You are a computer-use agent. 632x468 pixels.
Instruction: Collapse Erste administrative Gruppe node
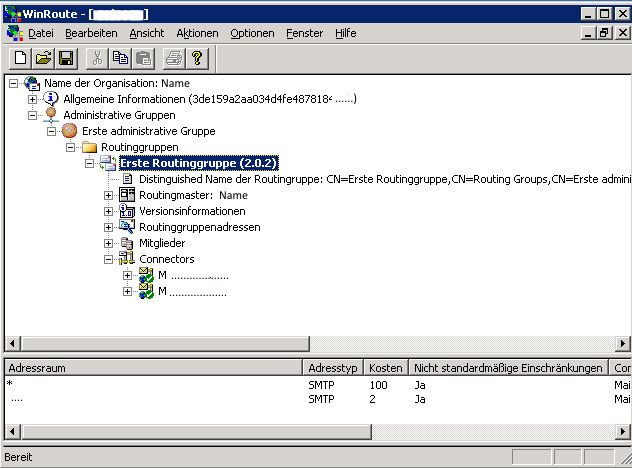(x=52, y=131)
